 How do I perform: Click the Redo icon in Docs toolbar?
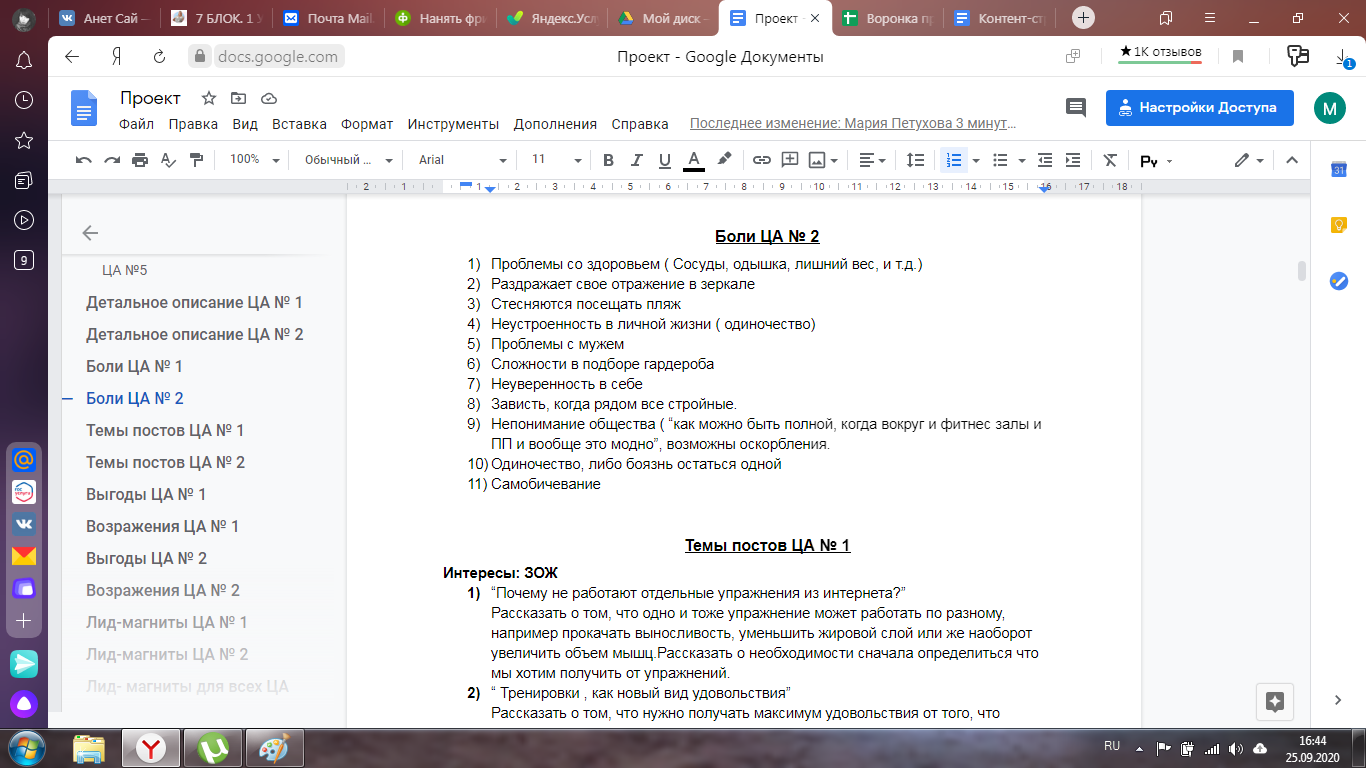tap(112, 160)
